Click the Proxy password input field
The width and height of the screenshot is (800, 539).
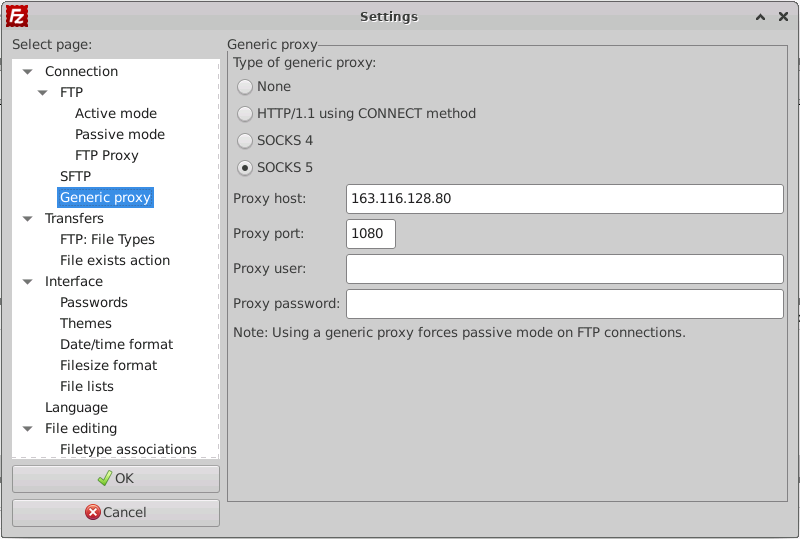(564, 304)
